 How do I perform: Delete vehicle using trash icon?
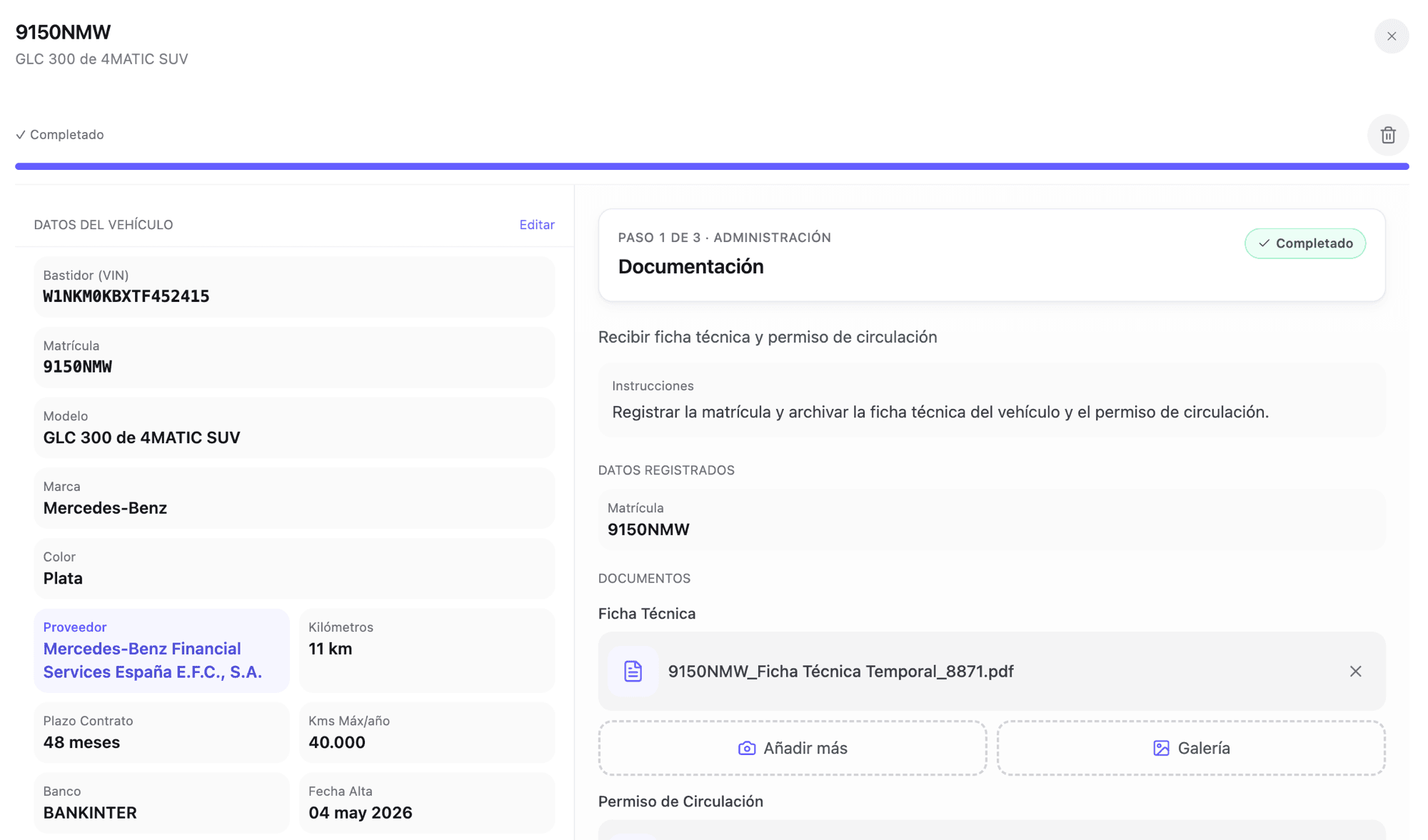(x=1387, y=135)
